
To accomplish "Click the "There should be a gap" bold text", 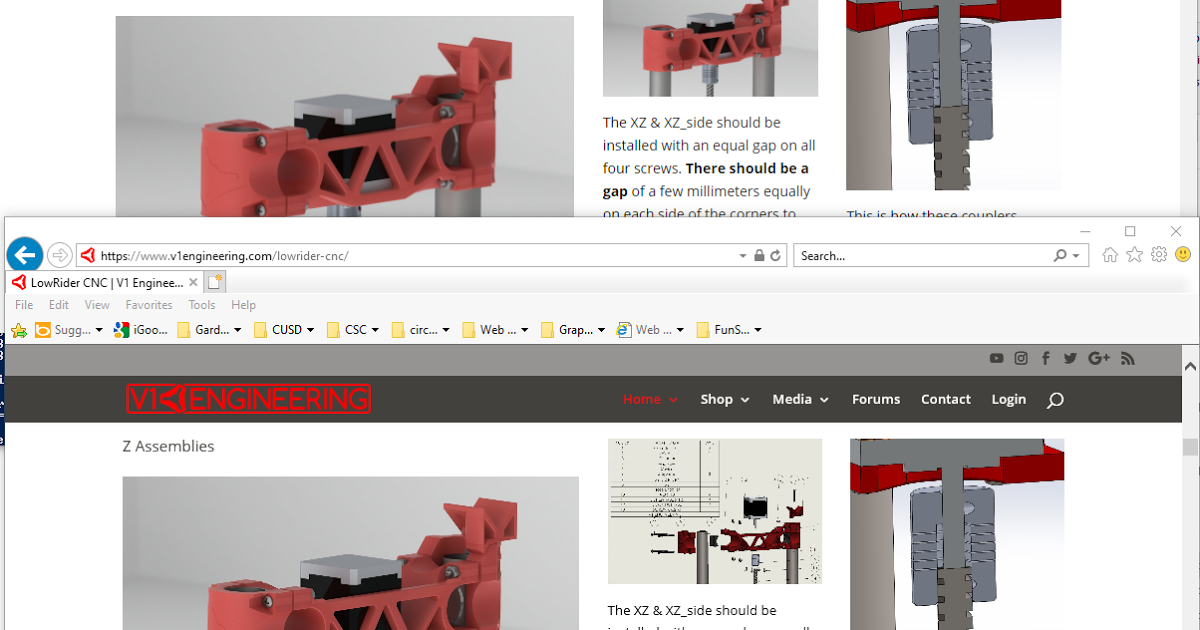I will (706, 179).
